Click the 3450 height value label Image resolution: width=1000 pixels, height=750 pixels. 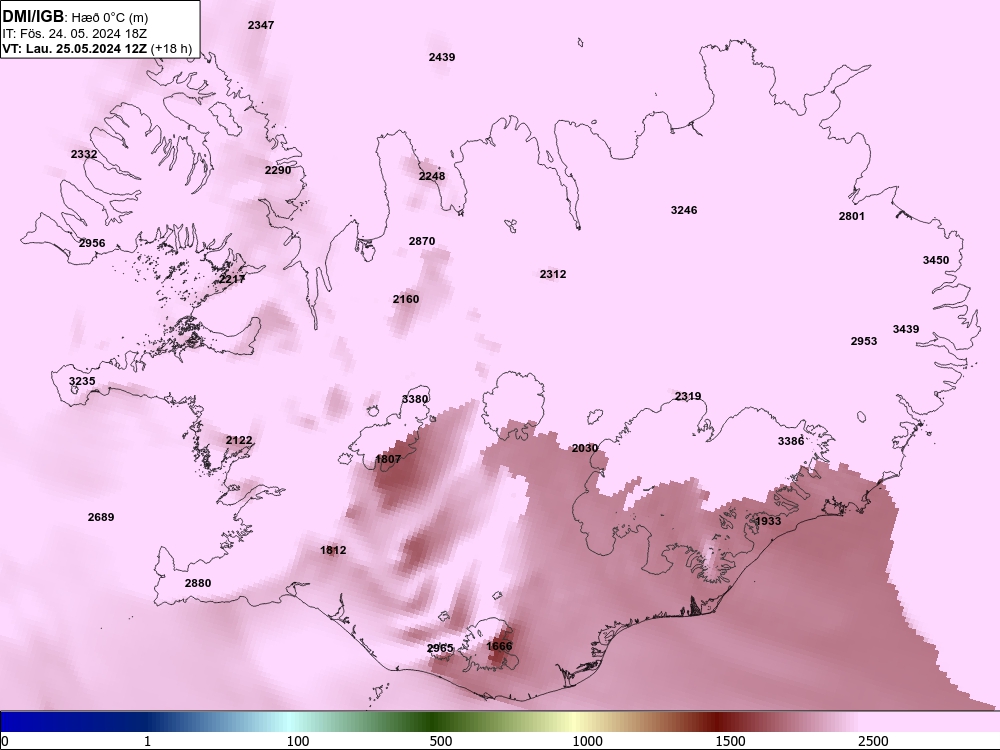[x=936, y=260]
